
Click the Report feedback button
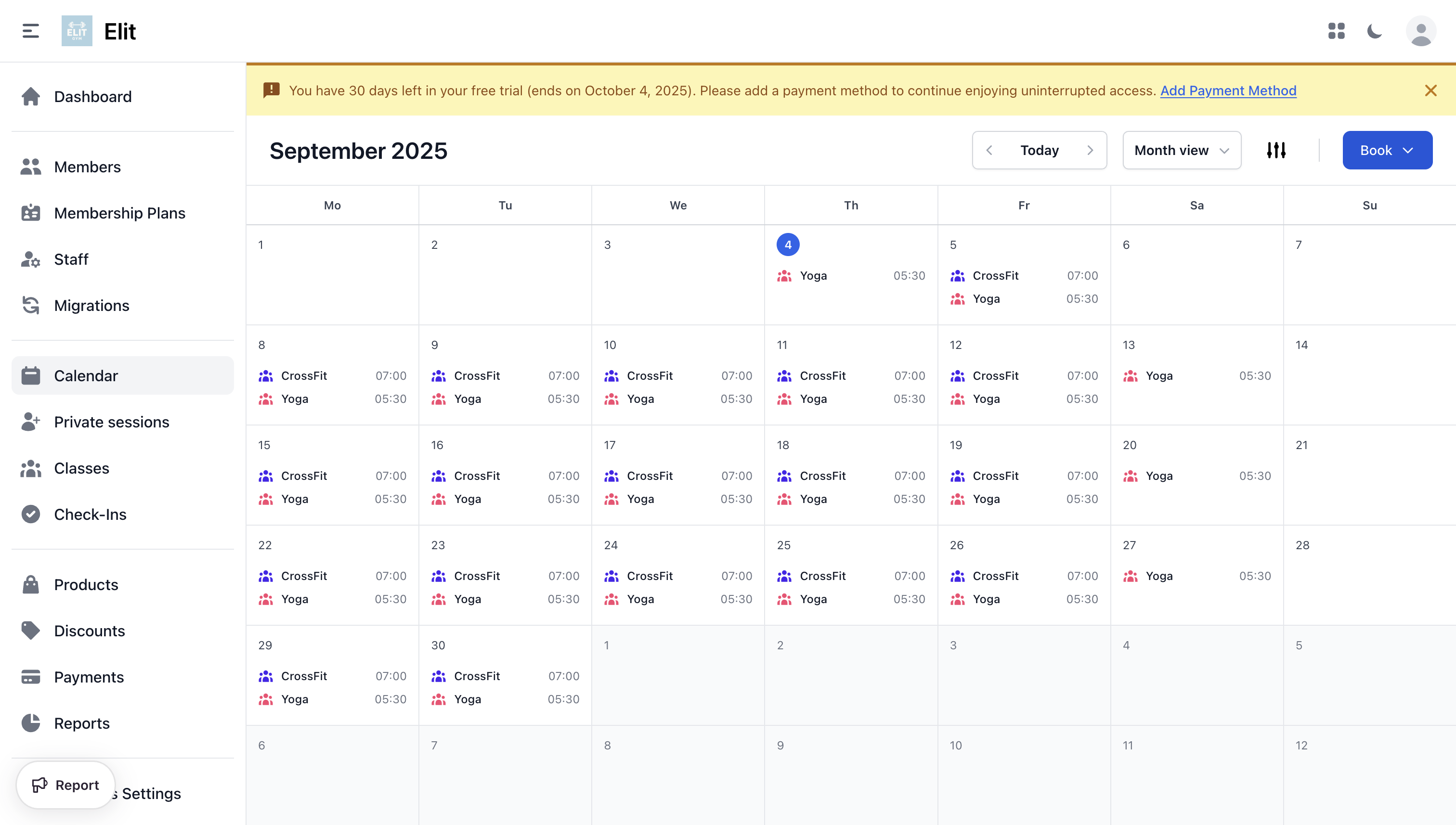click(66, 785)
